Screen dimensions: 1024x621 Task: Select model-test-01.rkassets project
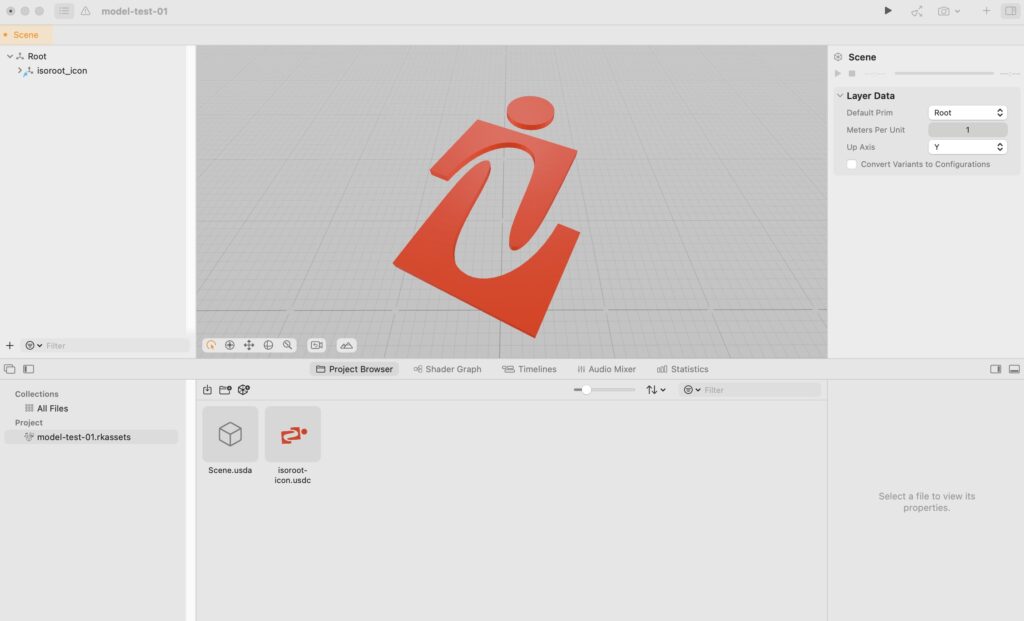pos(91,437)
